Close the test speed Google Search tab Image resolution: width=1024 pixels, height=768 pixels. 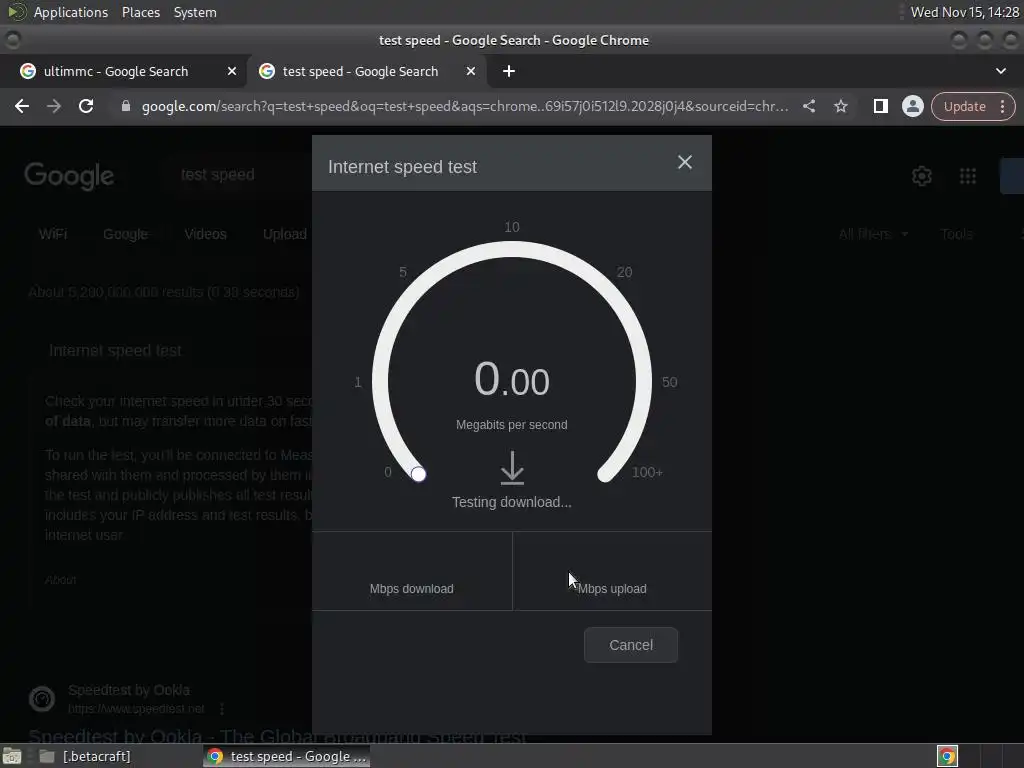[471, 71]
